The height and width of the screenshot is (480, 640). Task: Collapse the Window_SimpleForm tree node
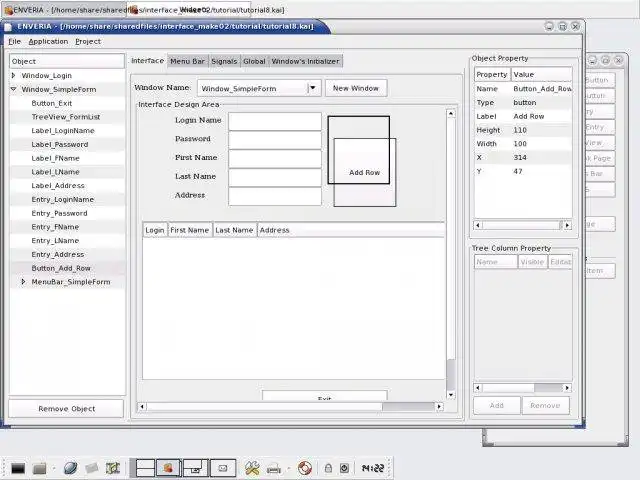[x=13, y=89]
